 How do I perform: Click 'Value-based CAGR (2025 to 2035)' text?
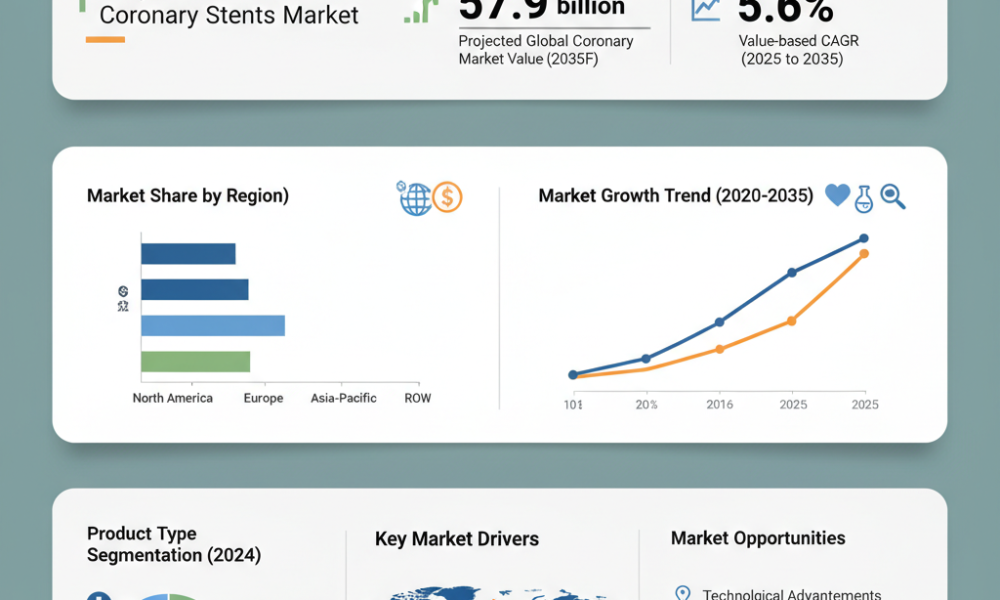(x=798, y=50)
